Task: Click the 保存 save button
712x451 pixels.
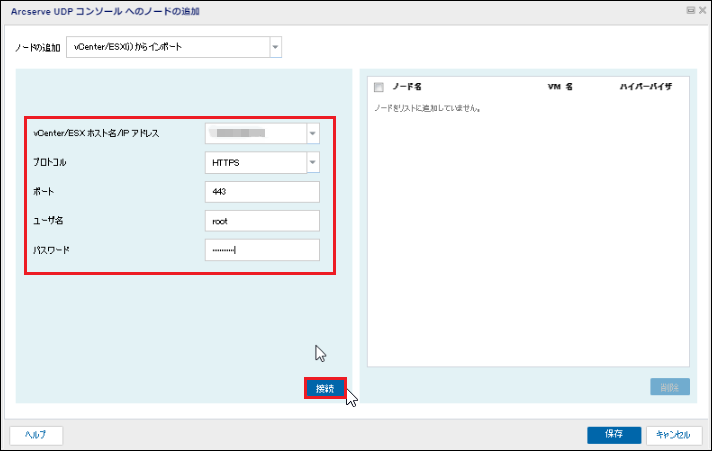Action: click(614, 435)
